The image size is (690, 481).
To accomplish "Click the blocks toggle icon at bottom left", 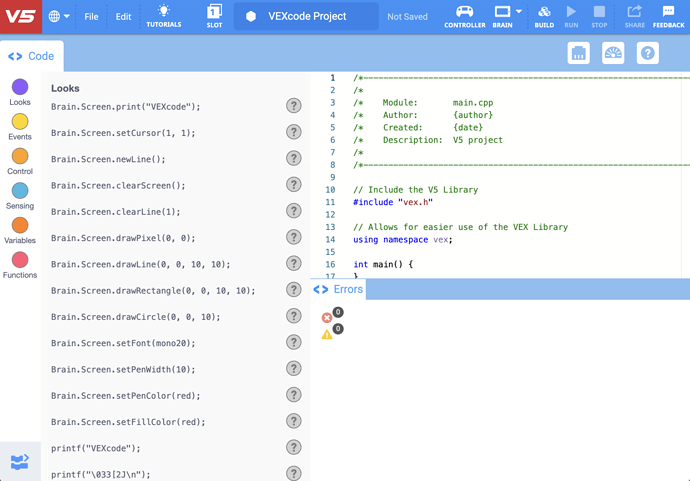I will [x=20, y=462].
